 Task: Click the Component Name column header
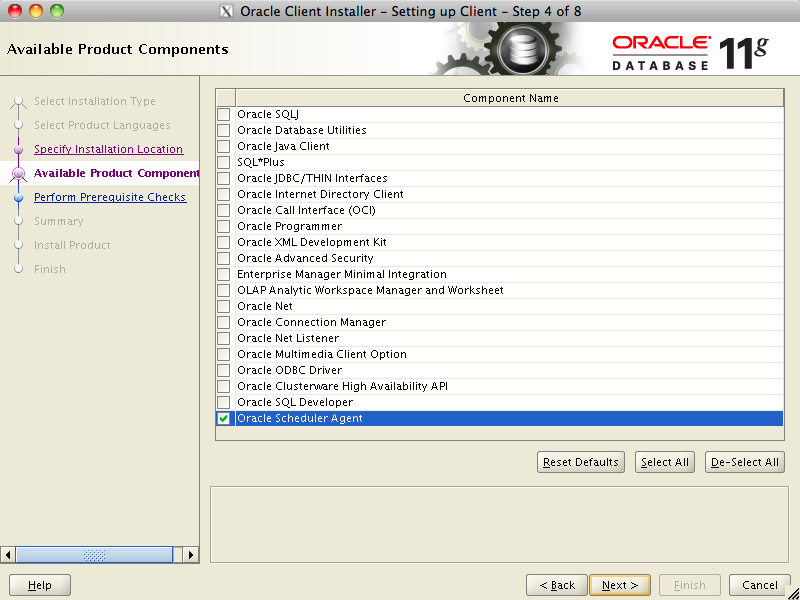tap(510, 98)
